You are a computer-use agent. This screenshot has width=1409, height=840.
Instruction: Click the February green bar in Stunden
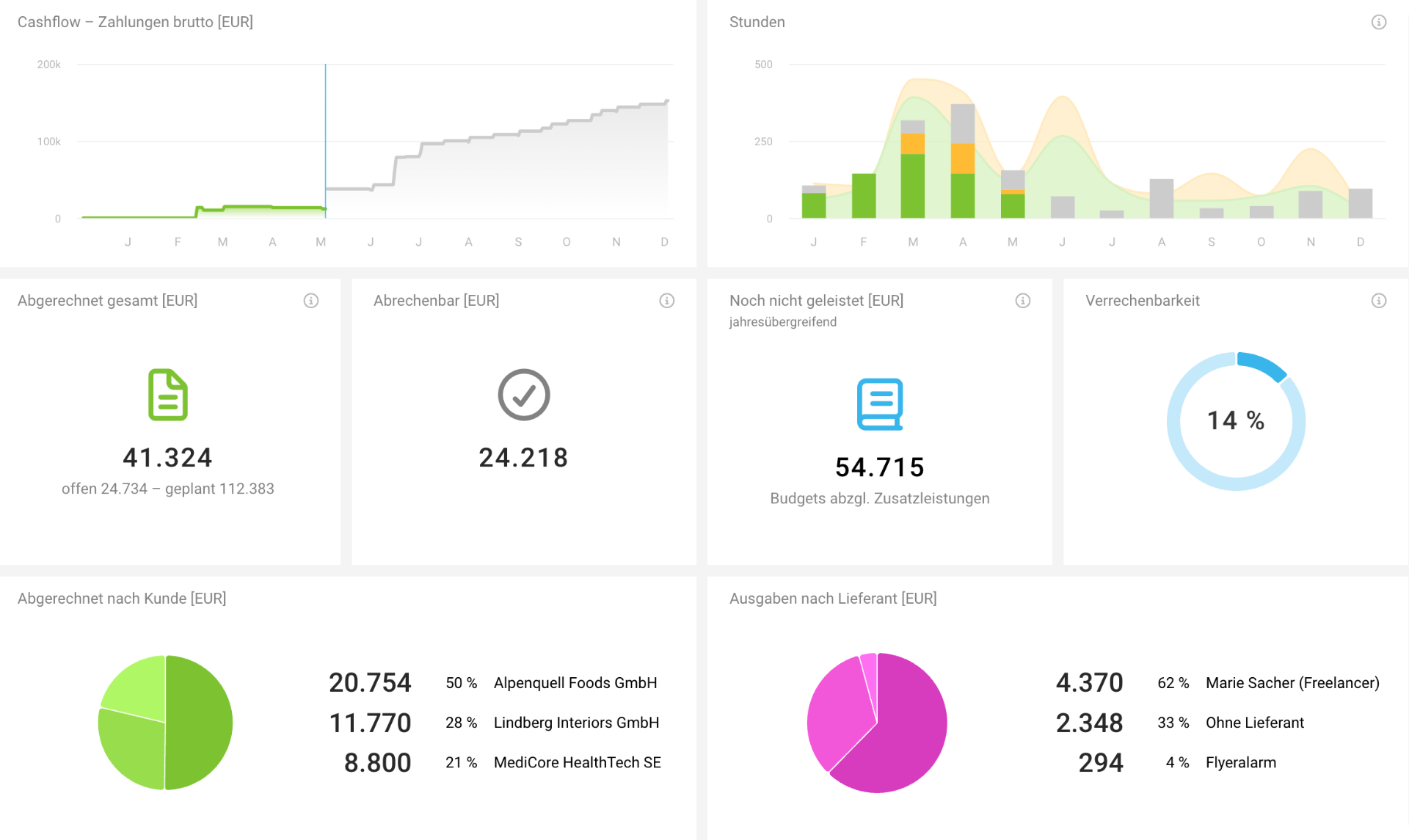[x=864, y=196]
